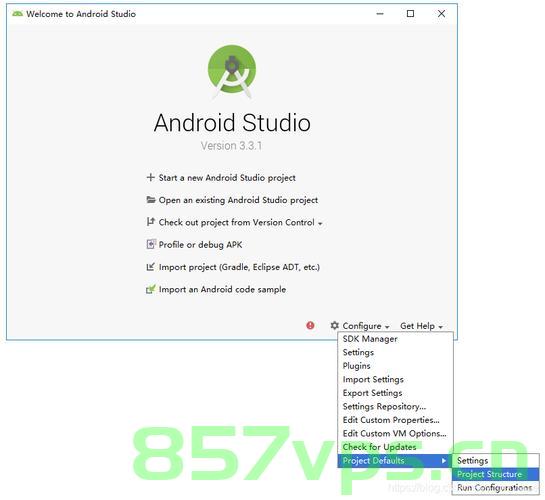Click the APK icon beside Profile or debug APK

pyautogui.click(x=151, y=244)
